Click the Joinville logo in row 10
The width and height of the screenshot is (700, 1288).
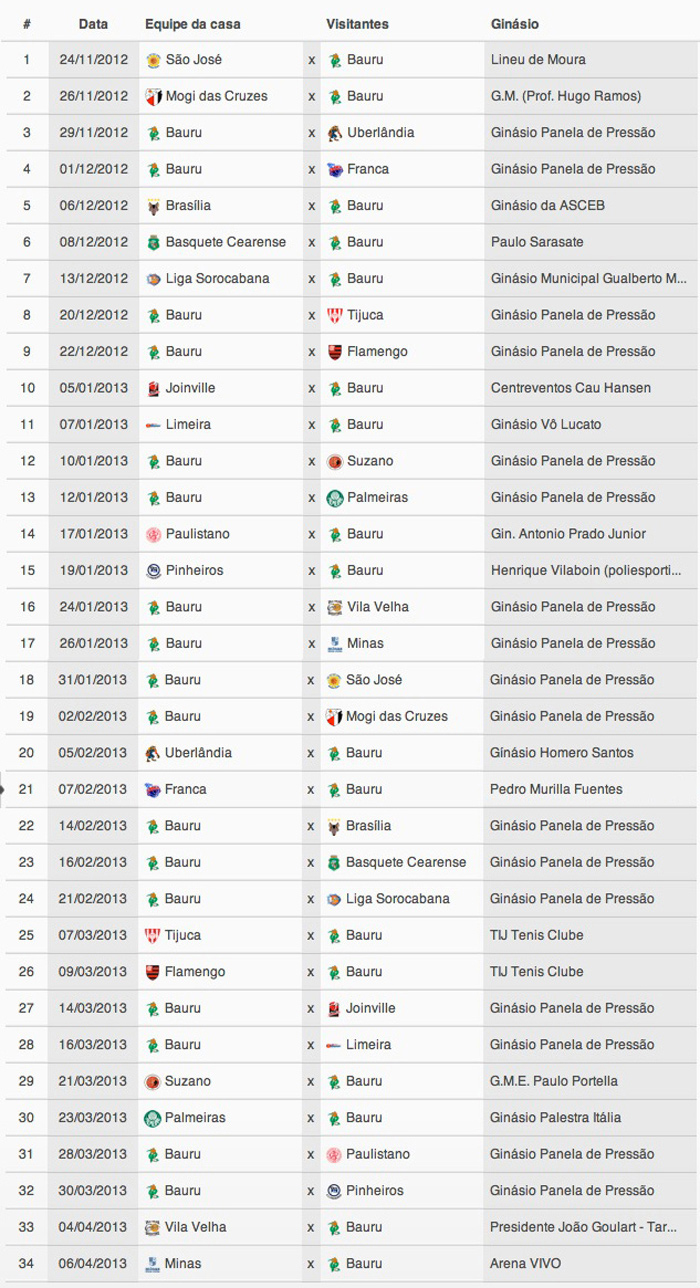pyautogui.click(x=153, y=389)
